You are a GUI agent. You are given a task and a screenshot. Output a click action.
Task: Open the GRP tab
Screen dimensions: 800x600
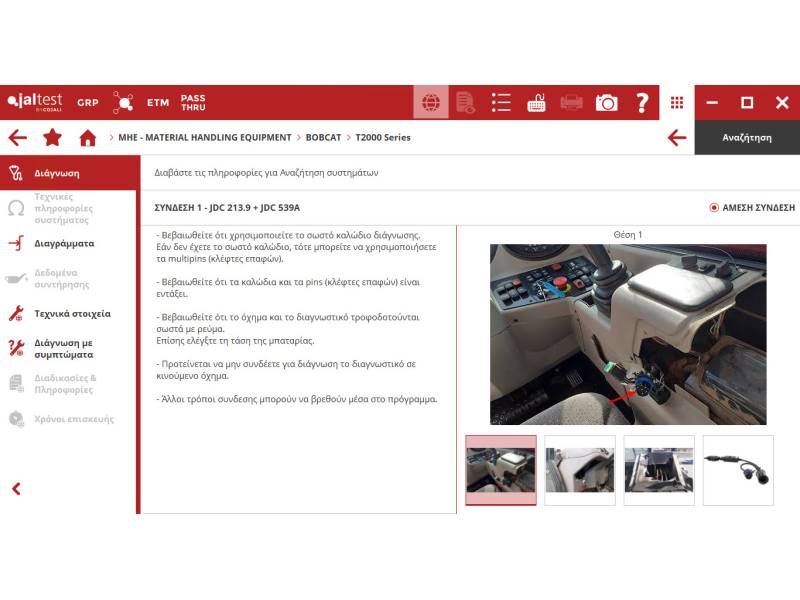point(88,102)
